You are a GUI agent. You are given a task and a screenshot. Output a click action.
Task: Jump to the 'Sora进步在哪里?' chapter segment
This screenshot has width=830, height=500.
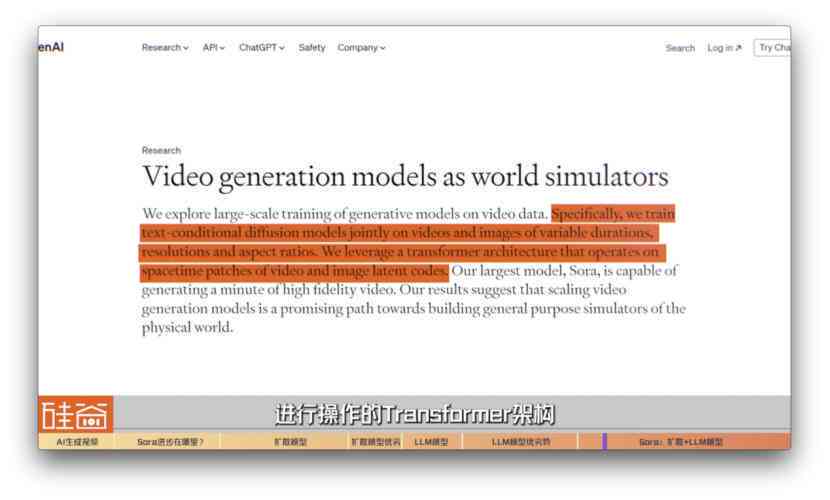click(168, 441)
